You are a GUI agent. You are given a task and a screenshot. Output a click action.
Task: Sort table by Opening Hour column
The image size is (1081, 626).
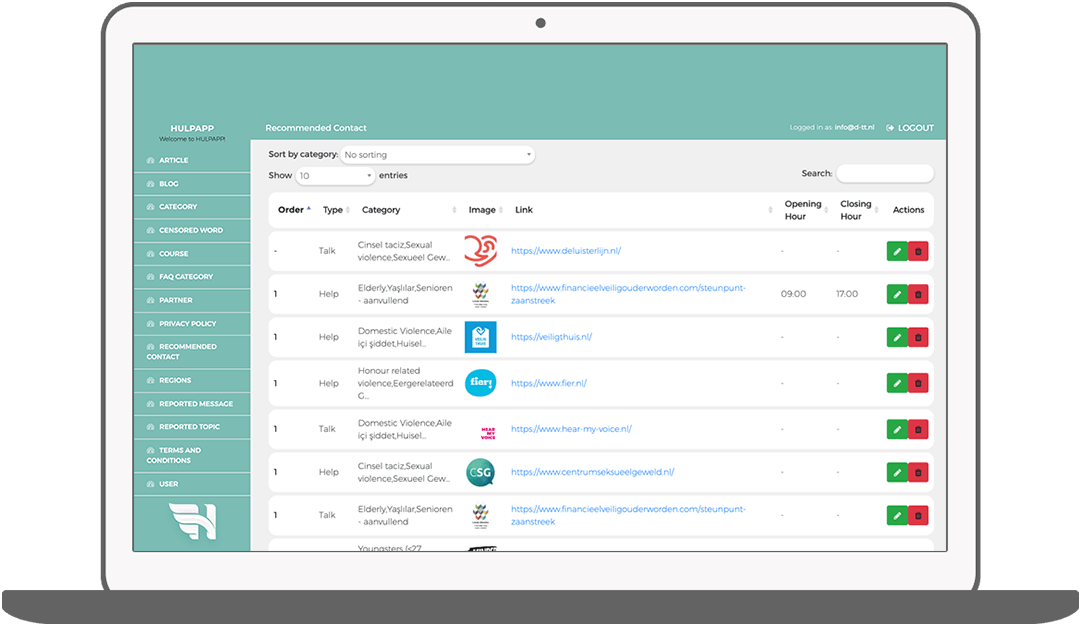pos(806,210)
